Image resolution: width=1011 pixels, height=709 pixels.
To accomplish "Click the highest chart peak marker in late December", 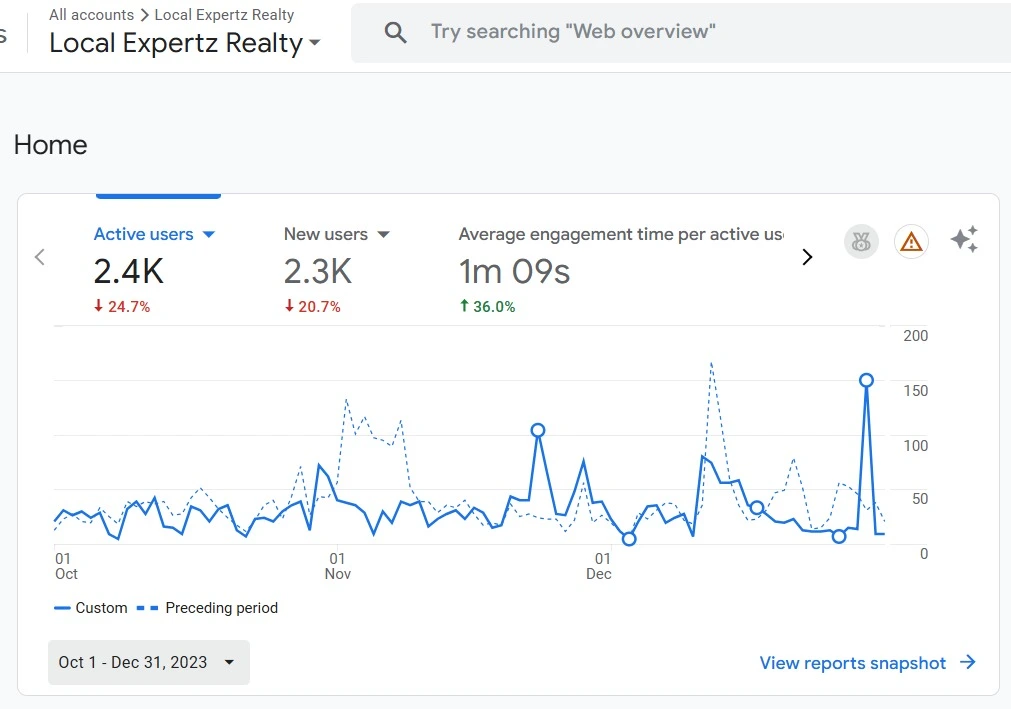I will [866, 380].
